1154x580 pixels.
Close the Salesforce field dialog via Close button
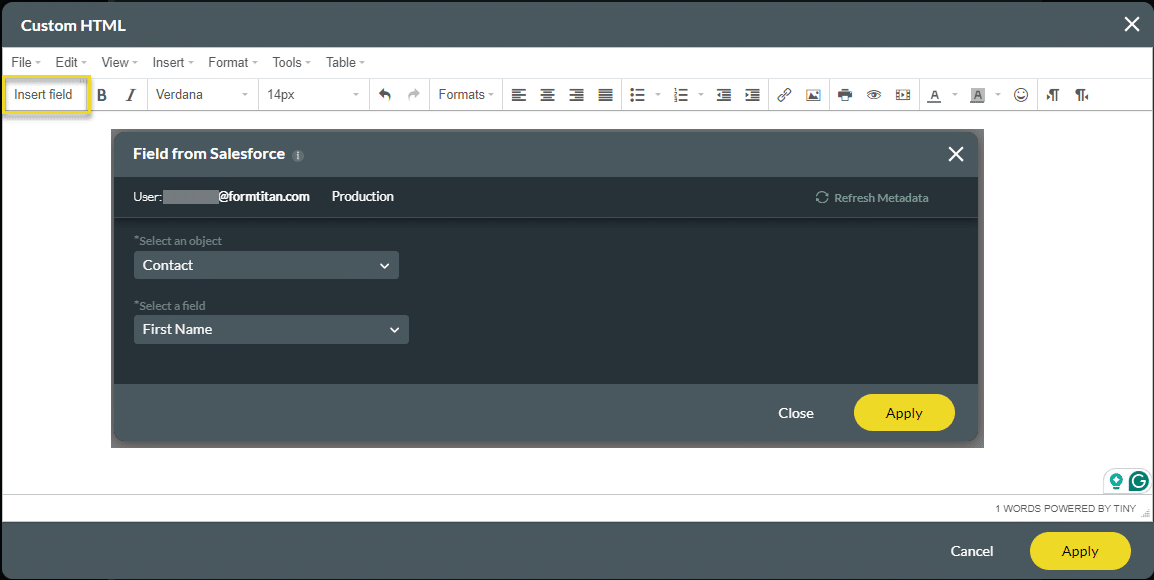(795, 412)
